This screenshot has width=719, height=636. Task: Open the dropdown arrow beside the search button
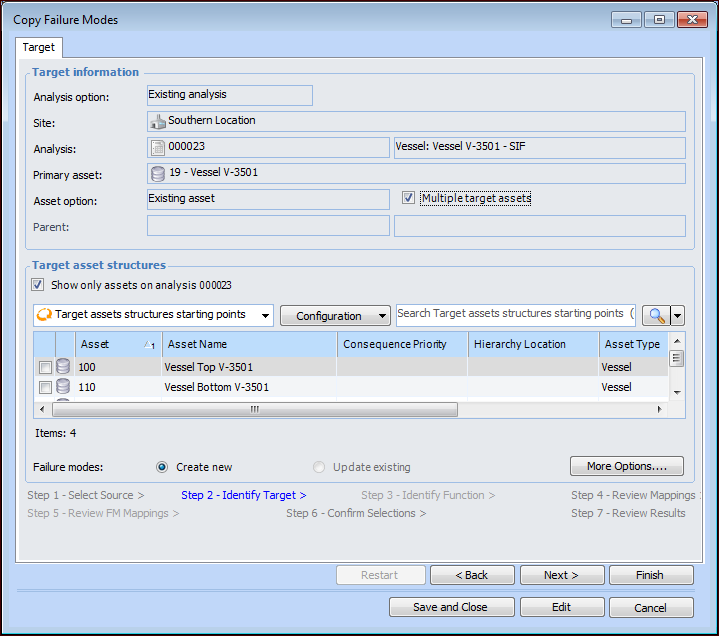point(678,315)
